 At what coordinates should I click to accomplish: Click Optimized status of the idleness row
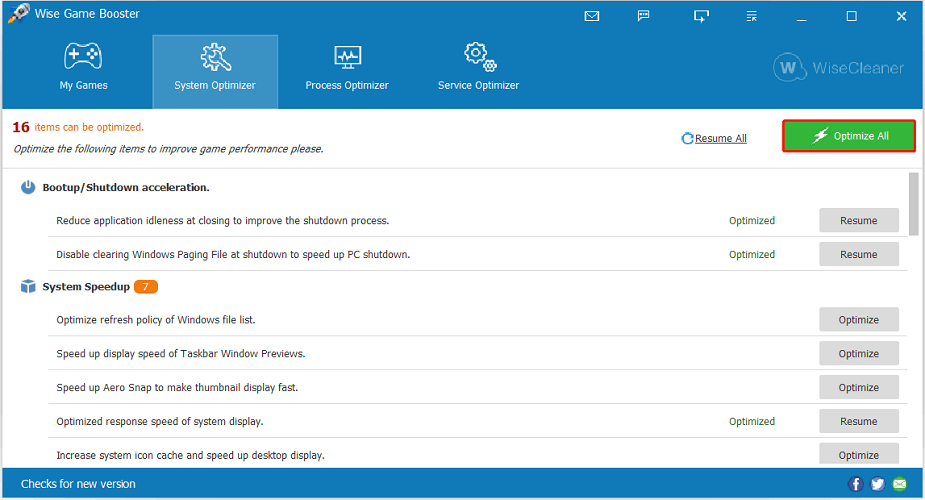pyautogui.click(x=752, y=221)
